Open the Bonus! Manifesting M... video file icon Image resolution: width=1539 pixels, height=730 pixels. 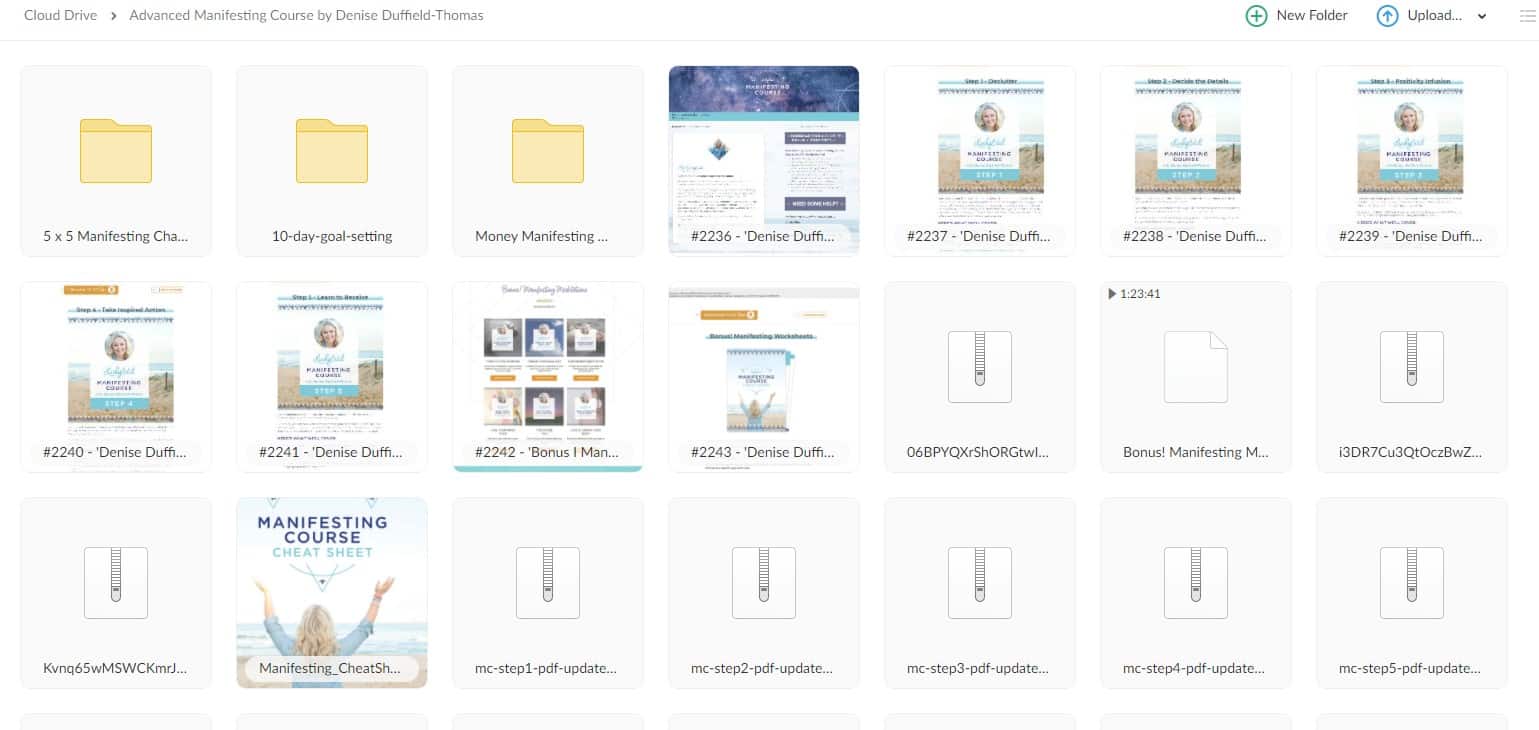tap(1196, 367)
